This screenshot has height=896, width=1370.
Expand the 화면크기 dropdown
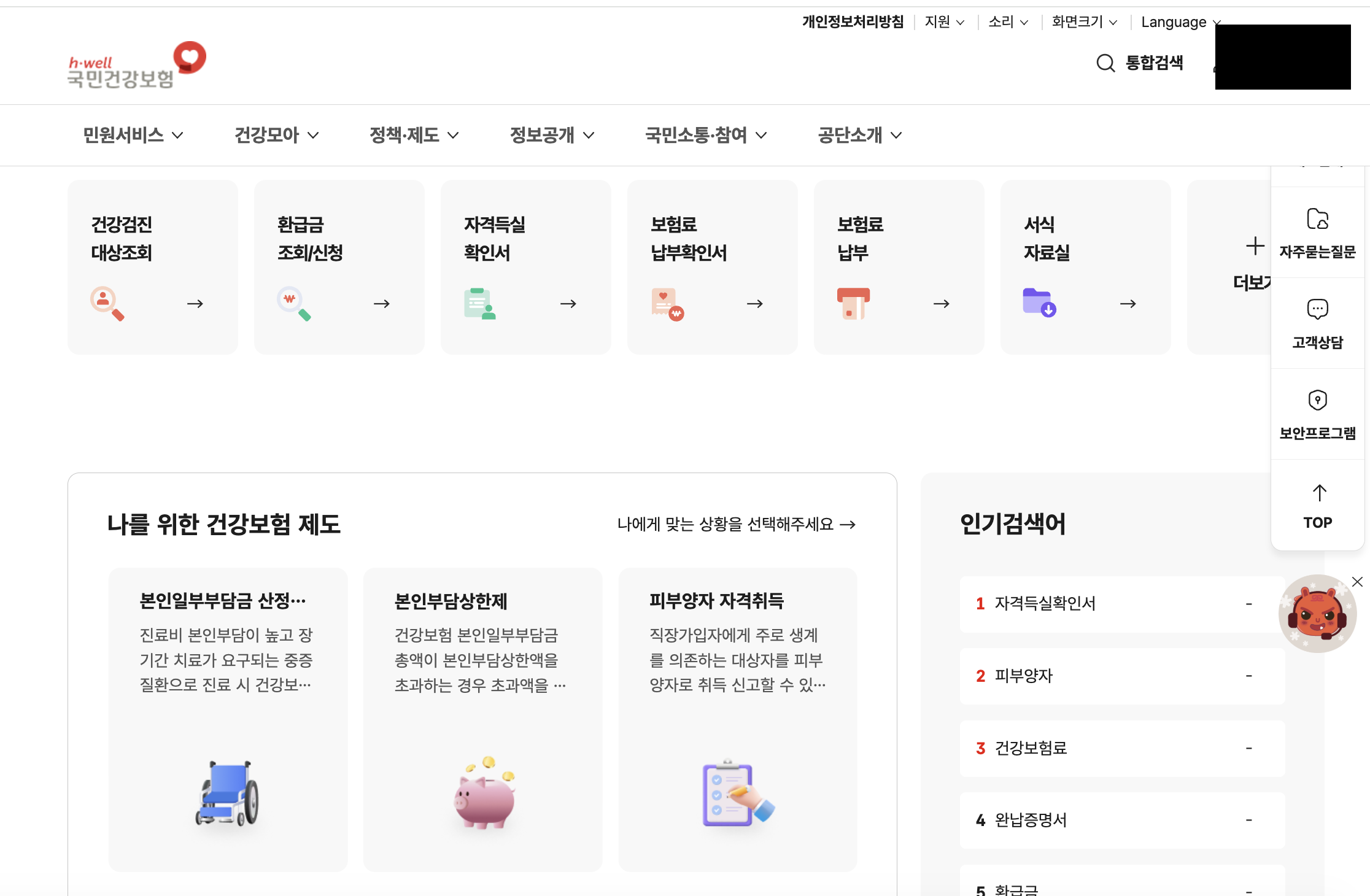click(1085, 22)
